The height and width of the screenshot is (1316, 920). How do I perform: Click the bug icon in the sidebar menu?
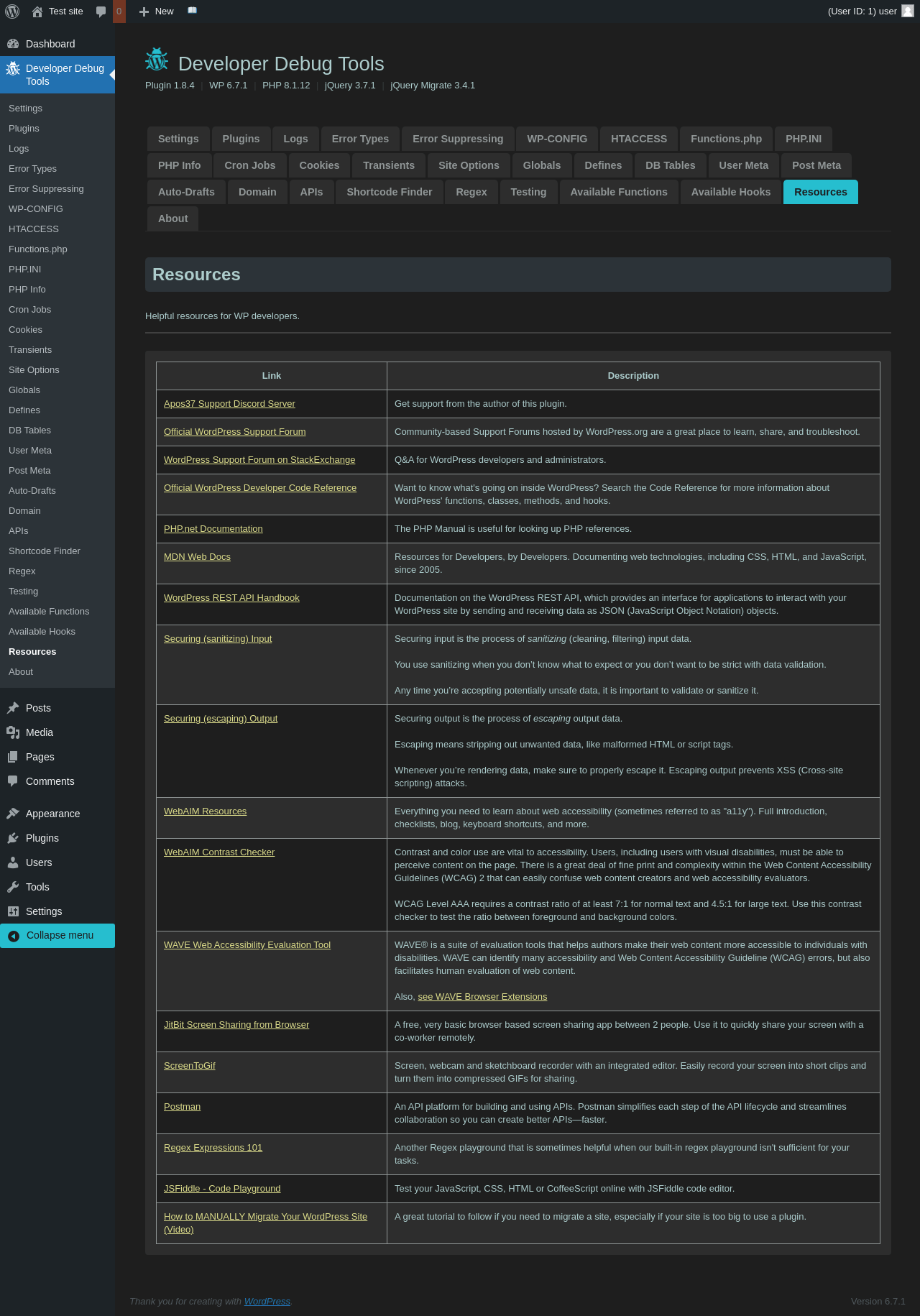(x=13, y=68)
